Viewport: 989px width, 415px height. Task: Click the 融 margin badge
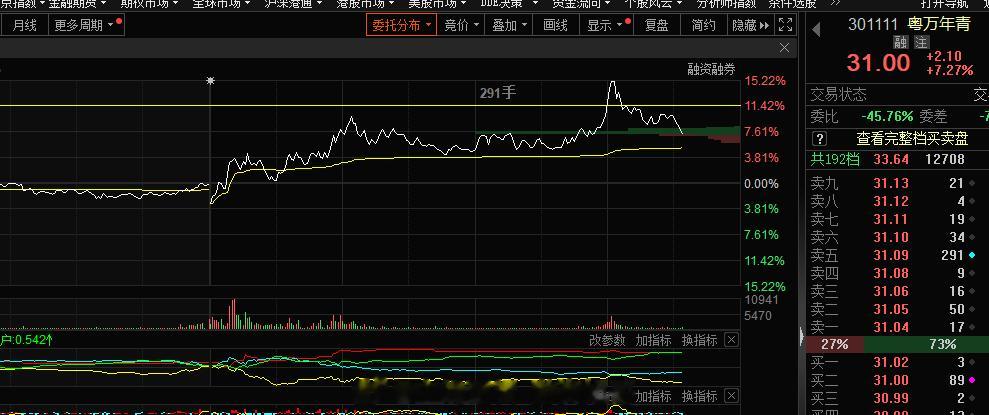pyautogui.click(x=900, y=42)
